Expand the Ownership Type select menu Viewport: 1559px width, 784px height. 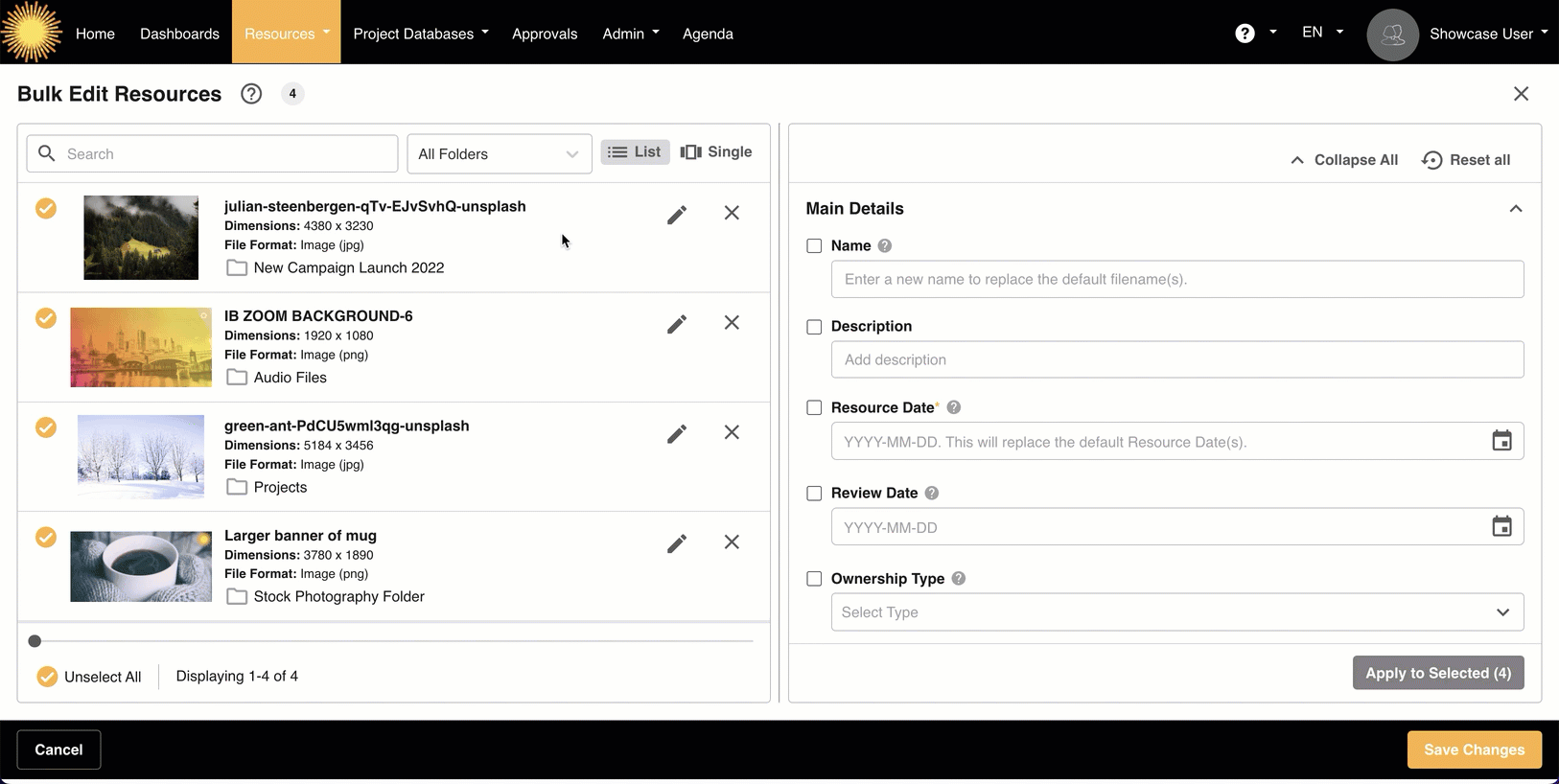click(1176, 612)
